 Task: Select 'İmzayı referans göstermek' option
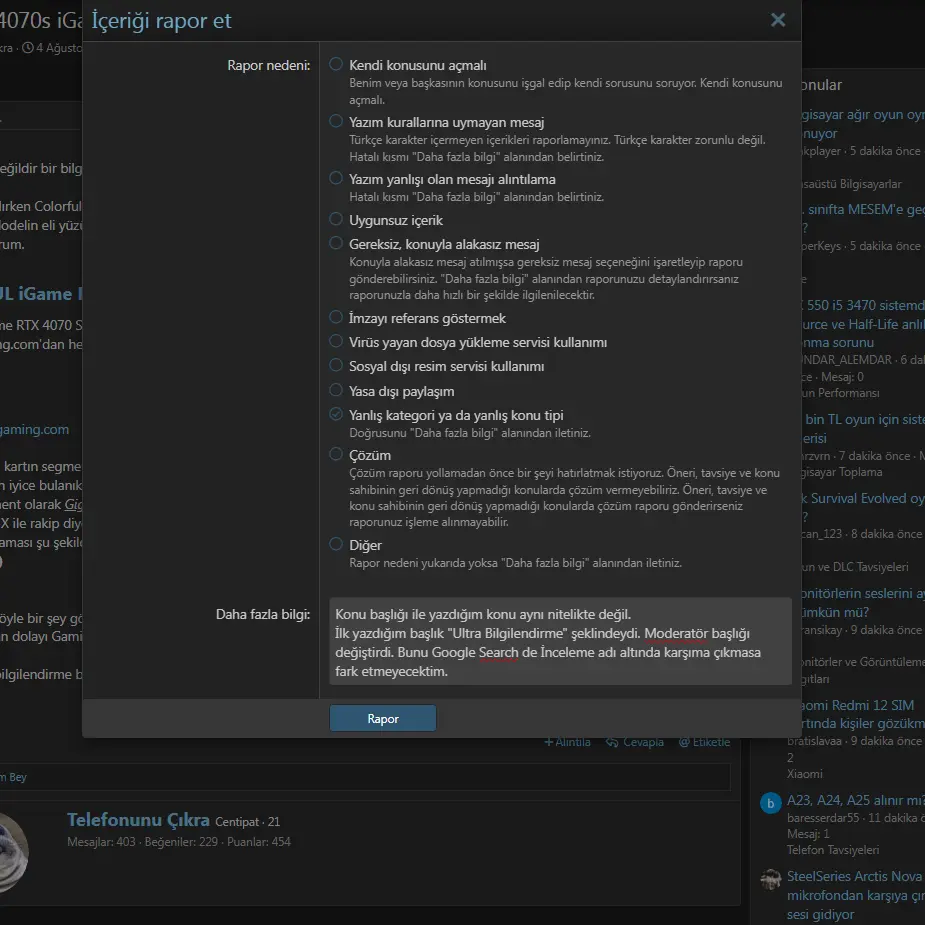336,317
